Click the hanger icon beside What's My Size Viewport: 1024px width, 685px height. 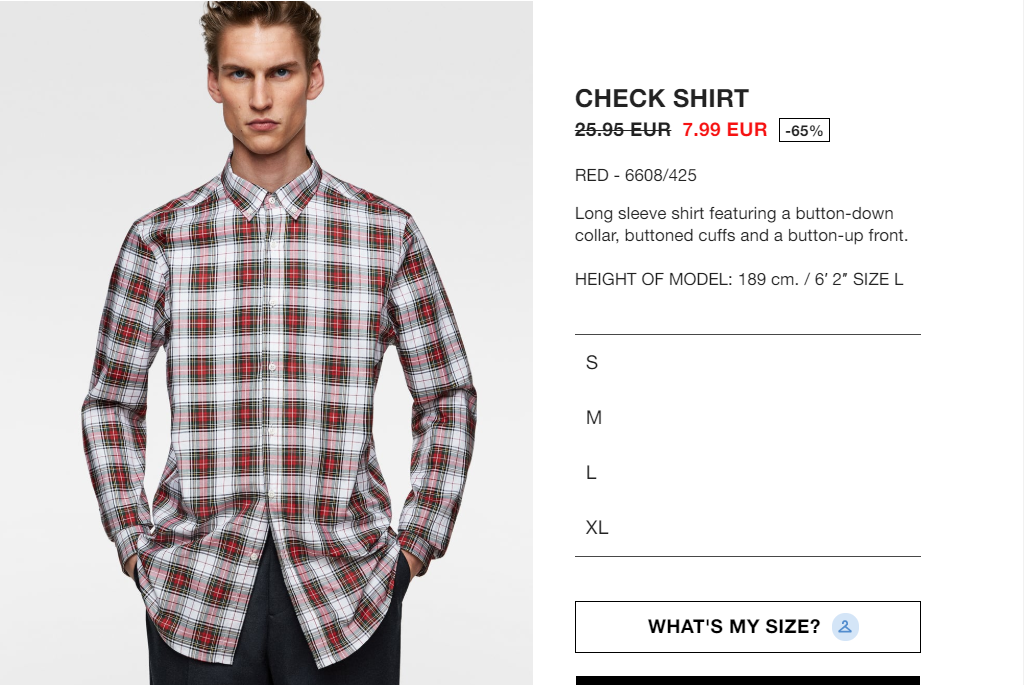point(845,627)
